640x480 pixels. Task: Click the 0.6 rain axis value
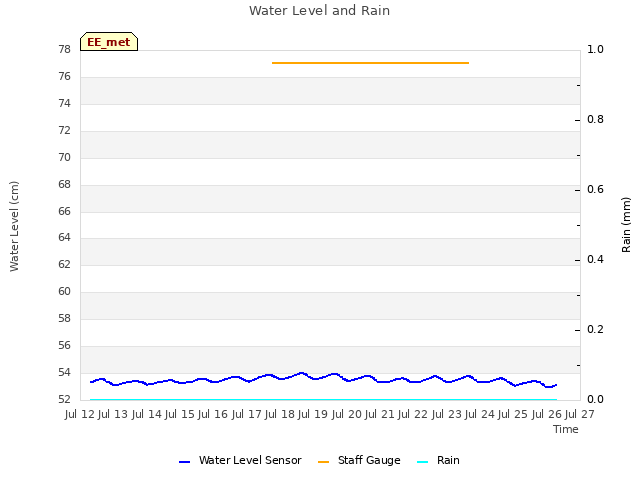click(595, 189)
